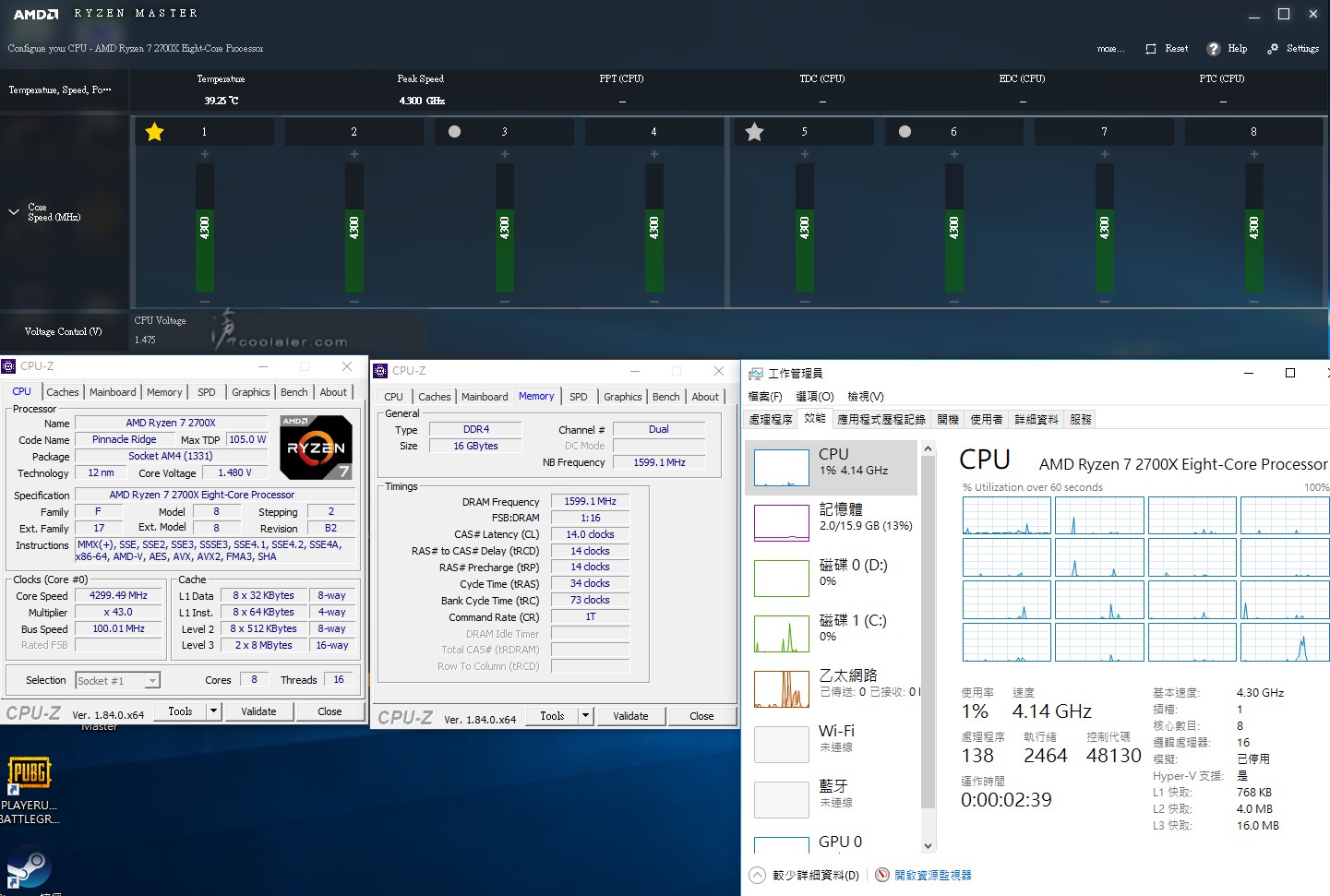Switch to CPU tab in CPU-Z Memory window
This screenshot has height=896, width=1330.
click(394, 397)
